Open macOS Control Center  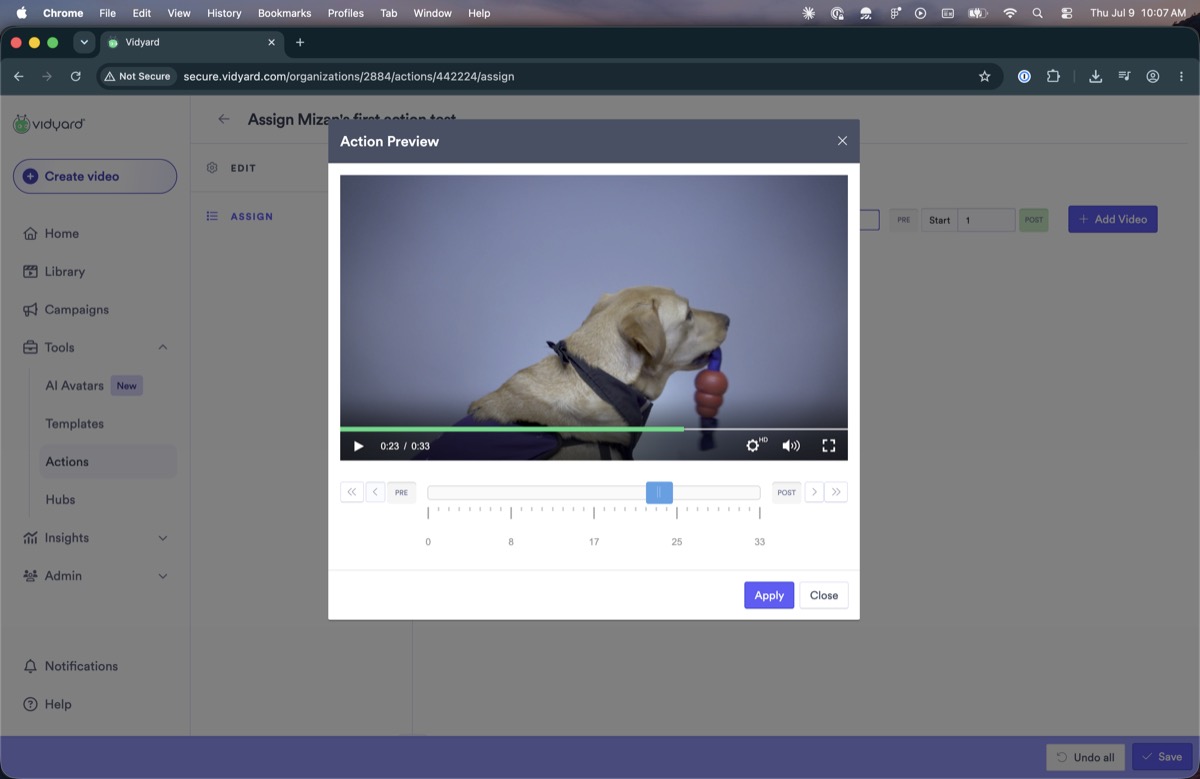click(1066, 13)
